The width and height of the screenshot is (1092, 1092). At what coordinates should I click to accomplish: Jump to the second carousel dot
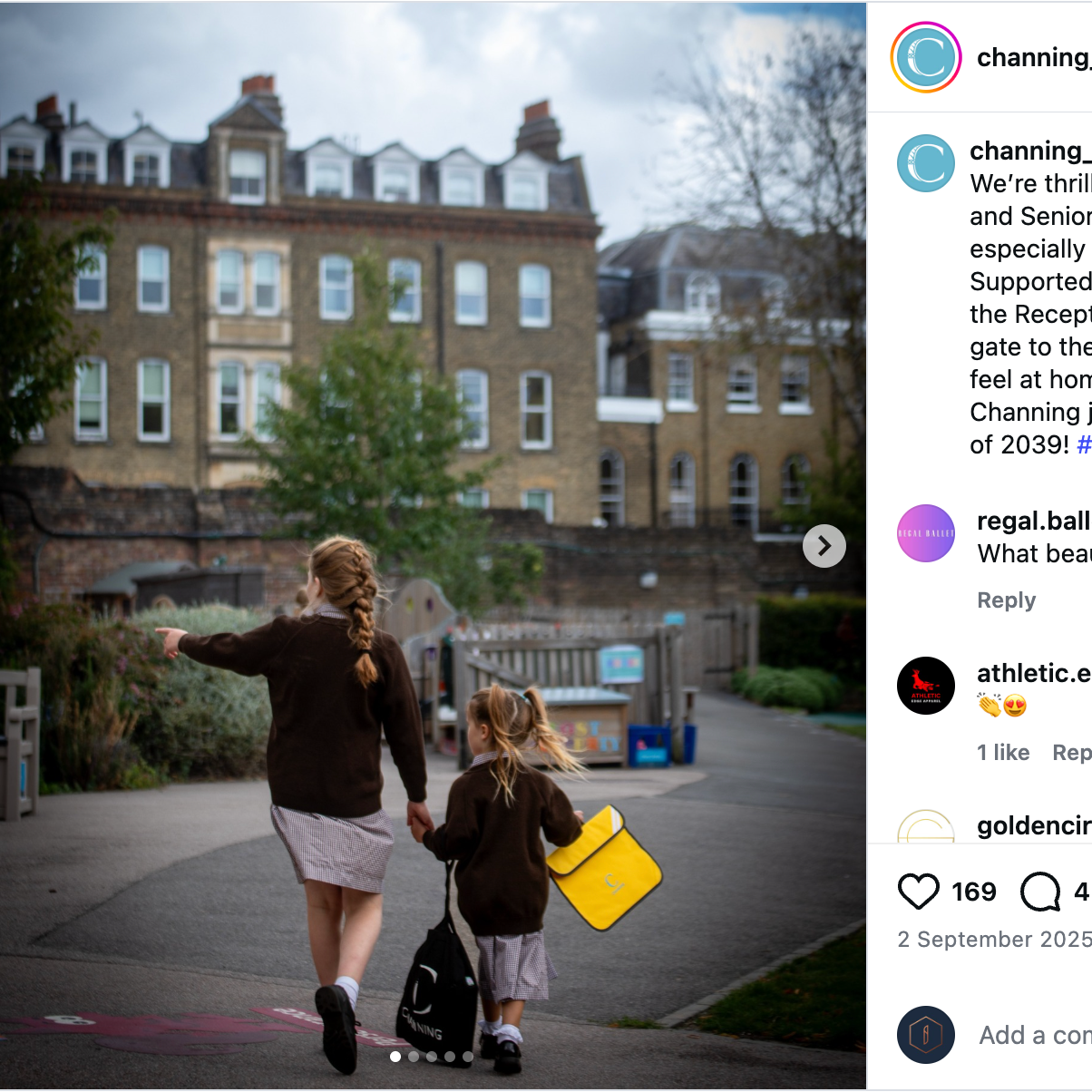[414, 1057]
